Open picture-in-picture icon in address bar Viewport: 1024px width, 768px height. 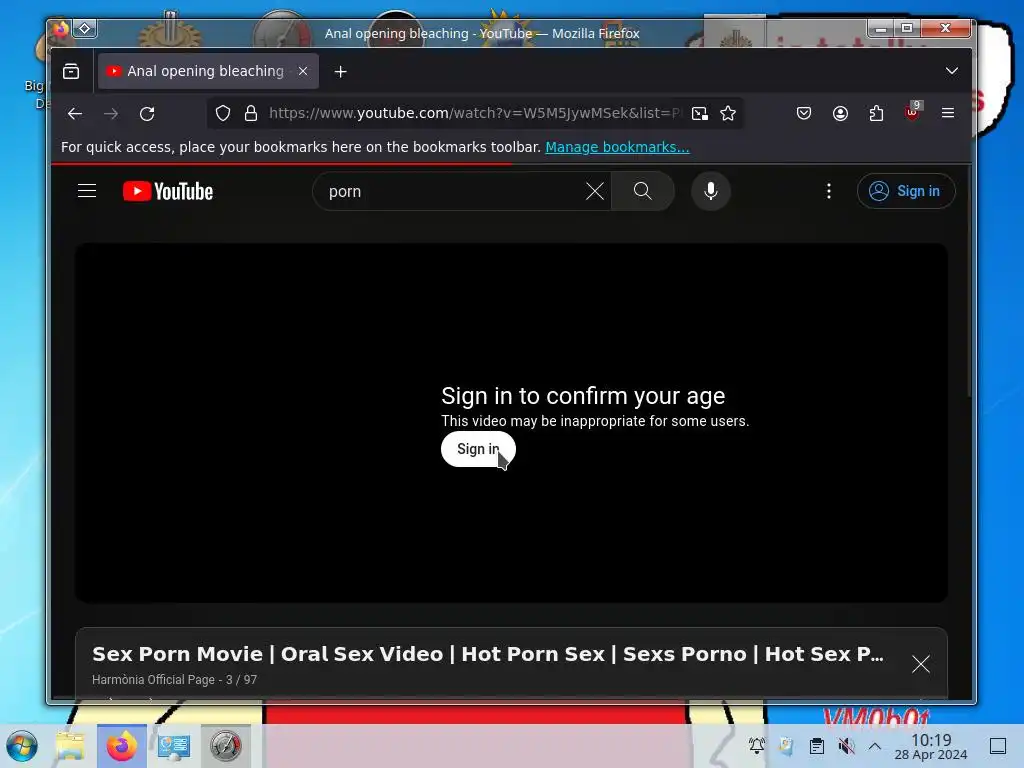[699, 114]
